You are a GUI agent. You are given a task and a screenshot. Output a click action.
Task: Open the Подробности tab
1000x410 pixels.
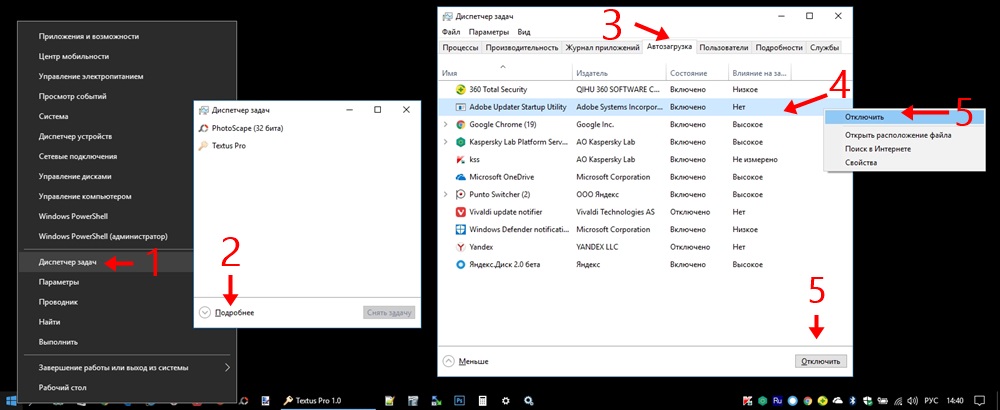click(781, 47)
